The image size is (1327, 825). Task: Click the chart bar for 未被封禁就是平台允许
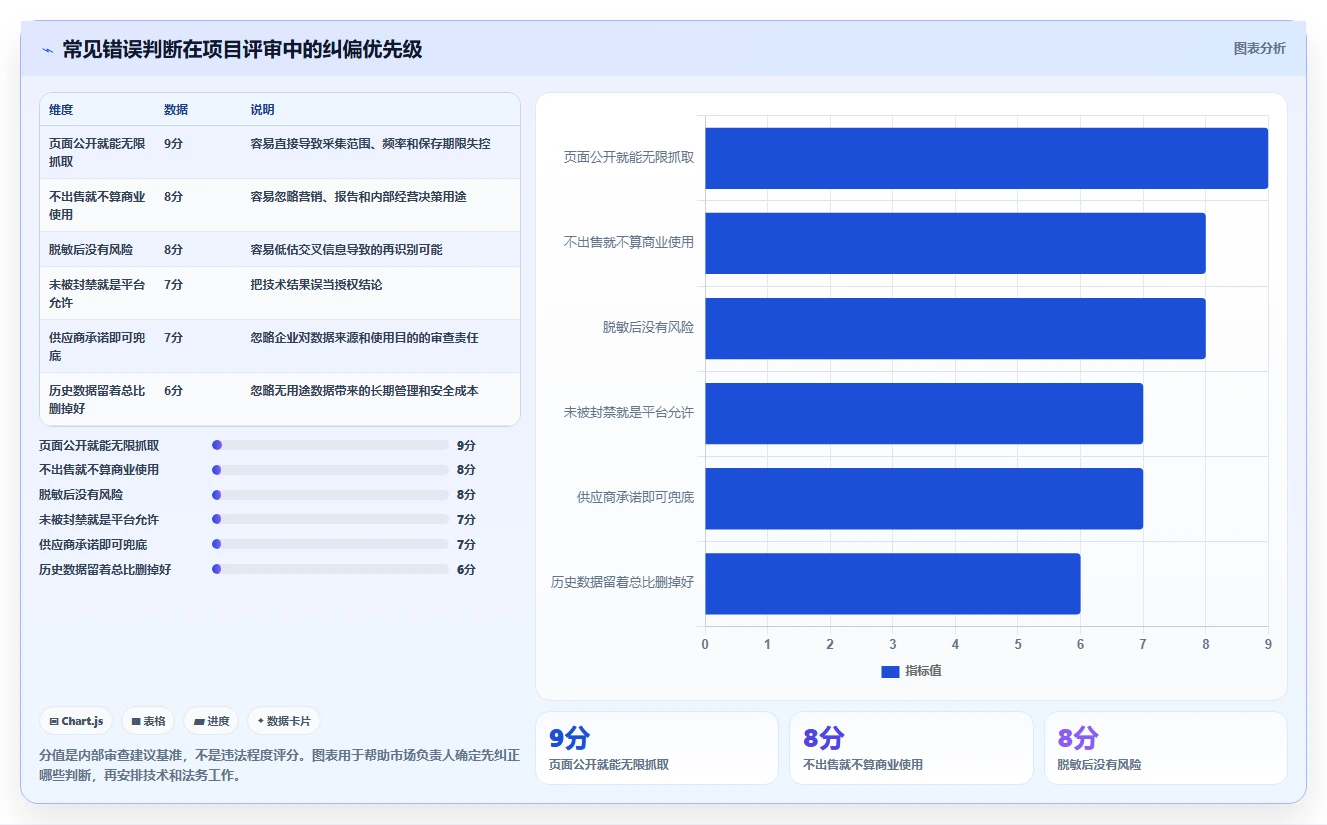click(x=924, y=413)
